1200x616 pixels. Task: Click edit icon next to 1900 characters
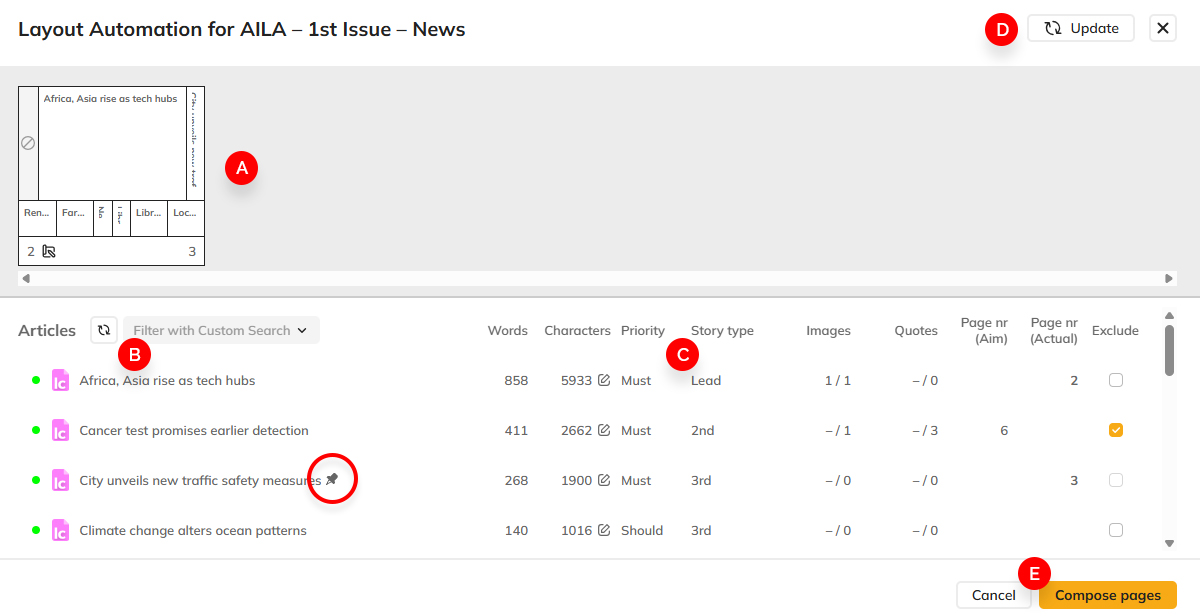coord(604,480)
